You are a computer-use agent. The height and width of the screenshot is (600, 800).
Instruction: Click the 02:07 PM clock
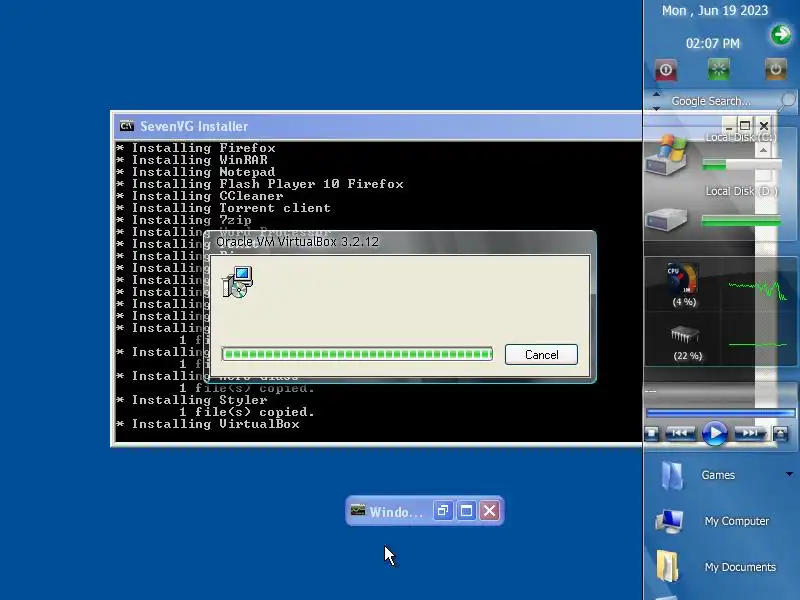(712, 43)
